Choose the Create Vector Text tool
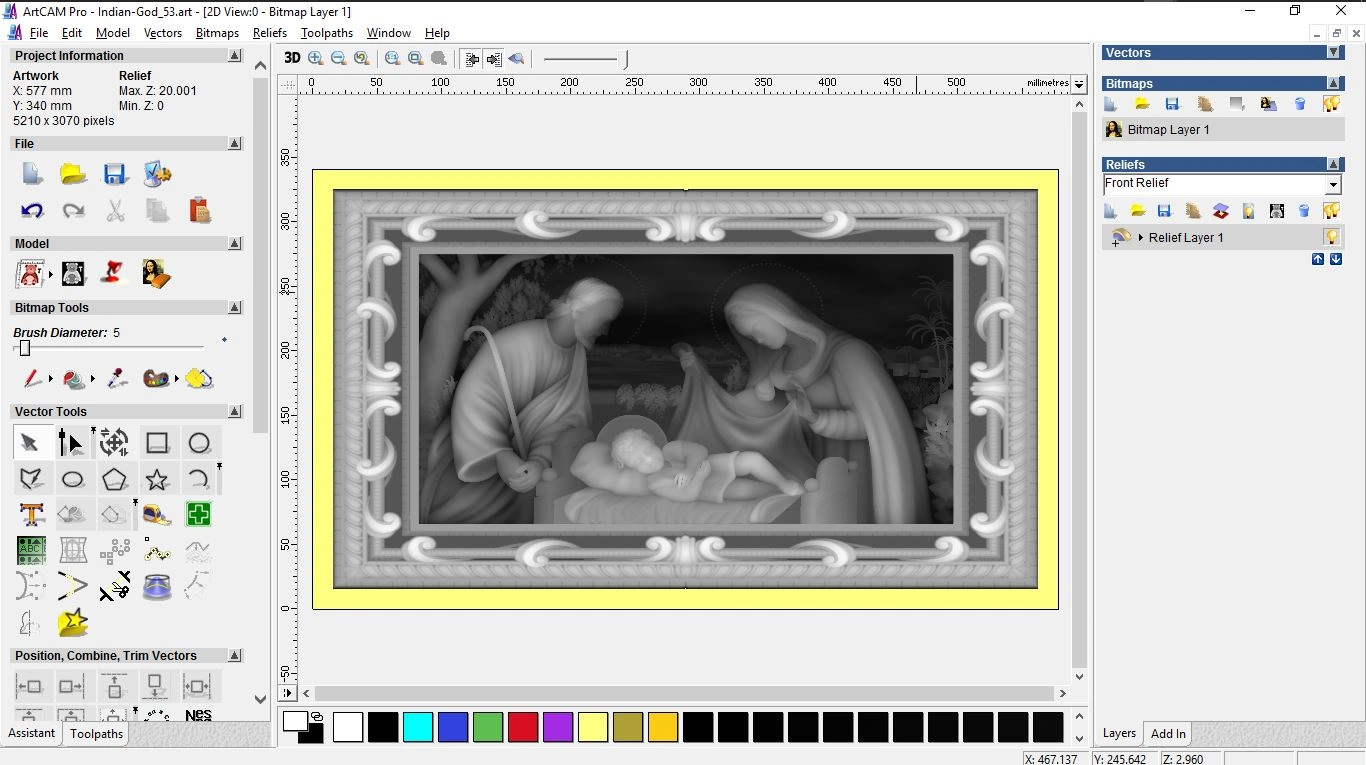Image resolution: width=1366 pixels, height=765 pixels. pyautogui.click(x=32, y=514)
